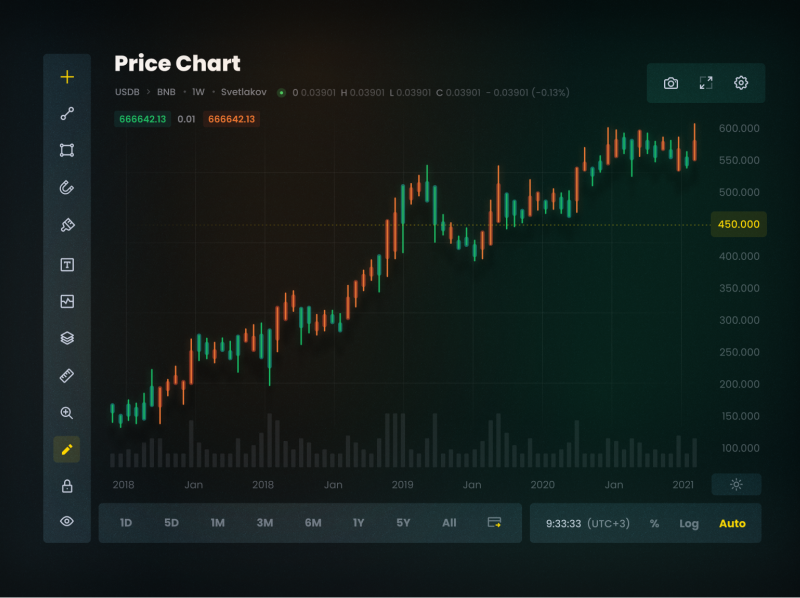Image resolution: width=800 pixels, height=598 pixels.
Task: Activate the zoom-in magnifier tool
Action: pos(66,412)
